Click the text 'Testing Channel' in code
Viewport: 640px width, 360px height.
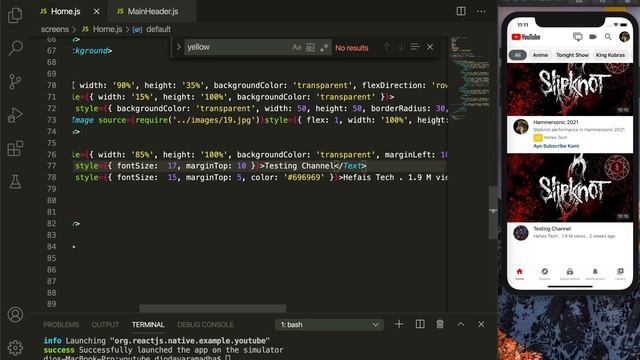point(299,166)
